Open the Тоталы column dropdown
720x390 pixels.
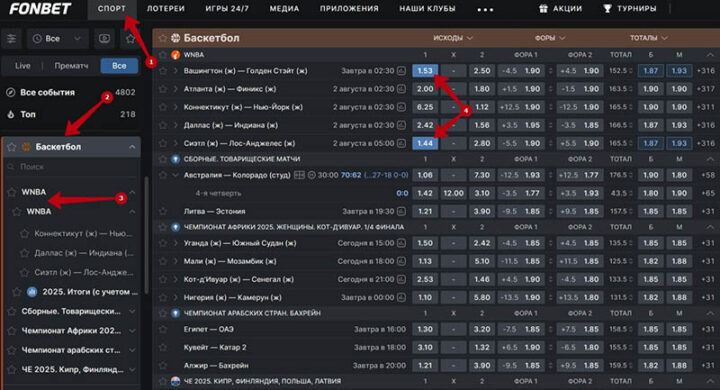648,38
